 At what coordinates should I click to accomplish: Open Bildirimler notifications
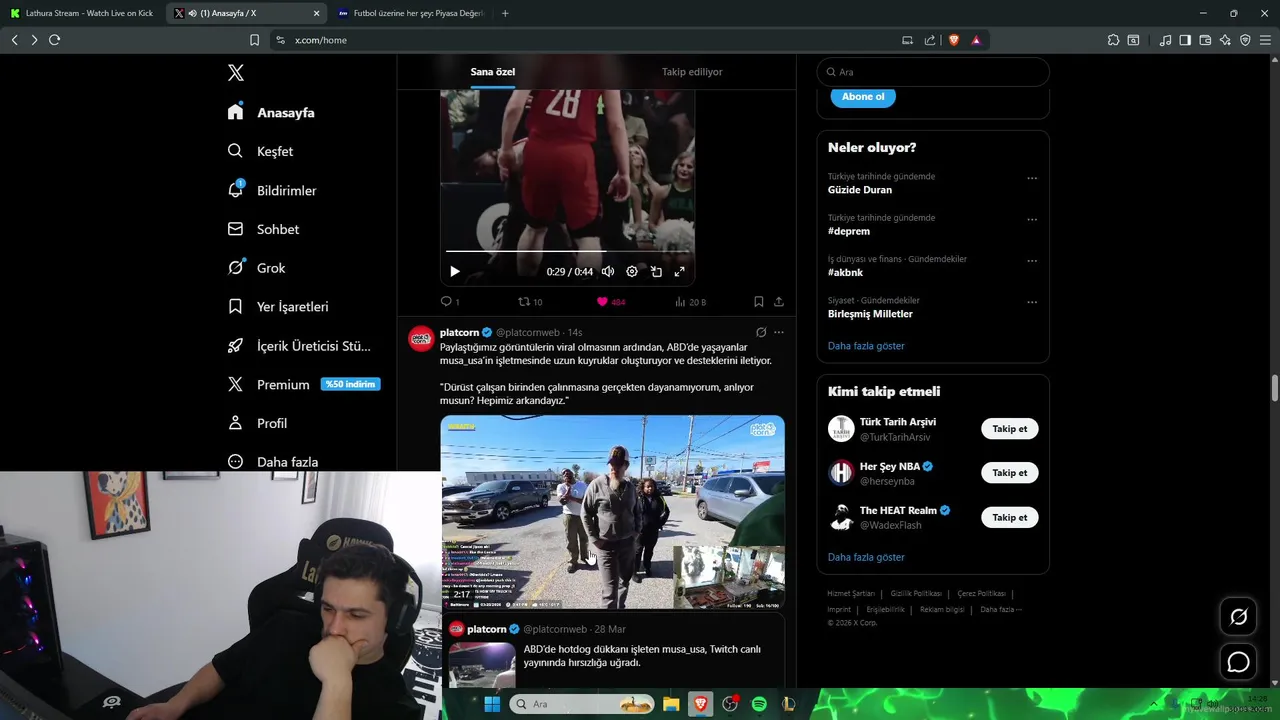272,190
